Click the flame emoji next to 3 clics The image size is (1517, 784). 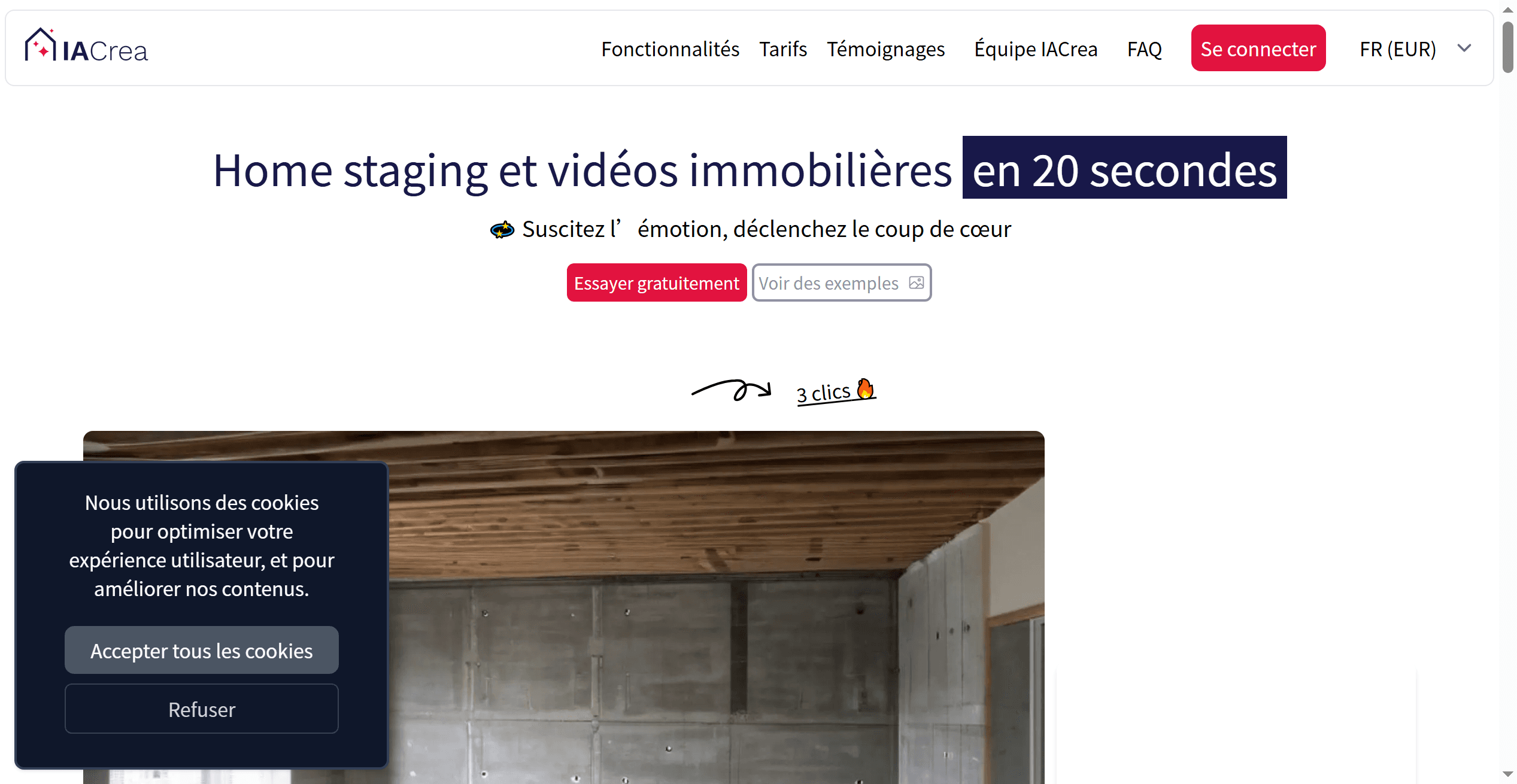(x=865, y=388)
